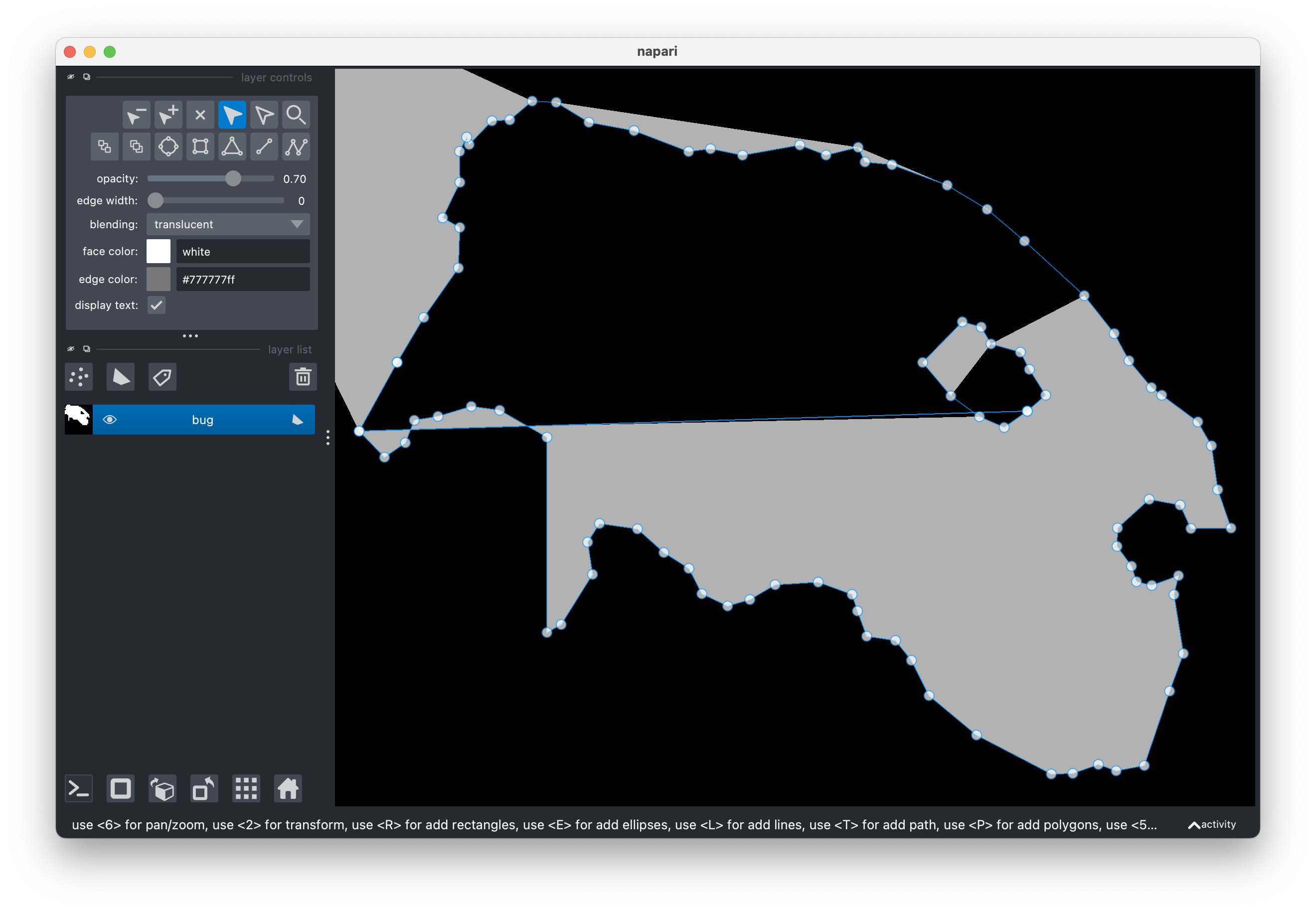Select the bug layer in layer list
The height and width of the screenshot is (912, 1316).
pyautogui.click(x=203, y=419)
